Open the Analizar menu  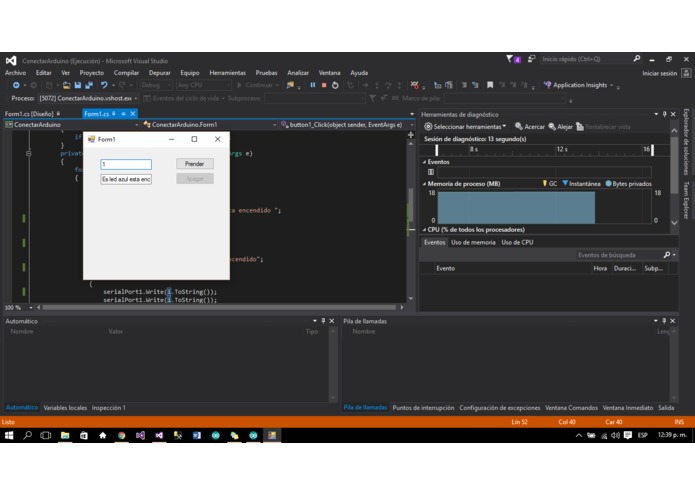coord(298,73)
